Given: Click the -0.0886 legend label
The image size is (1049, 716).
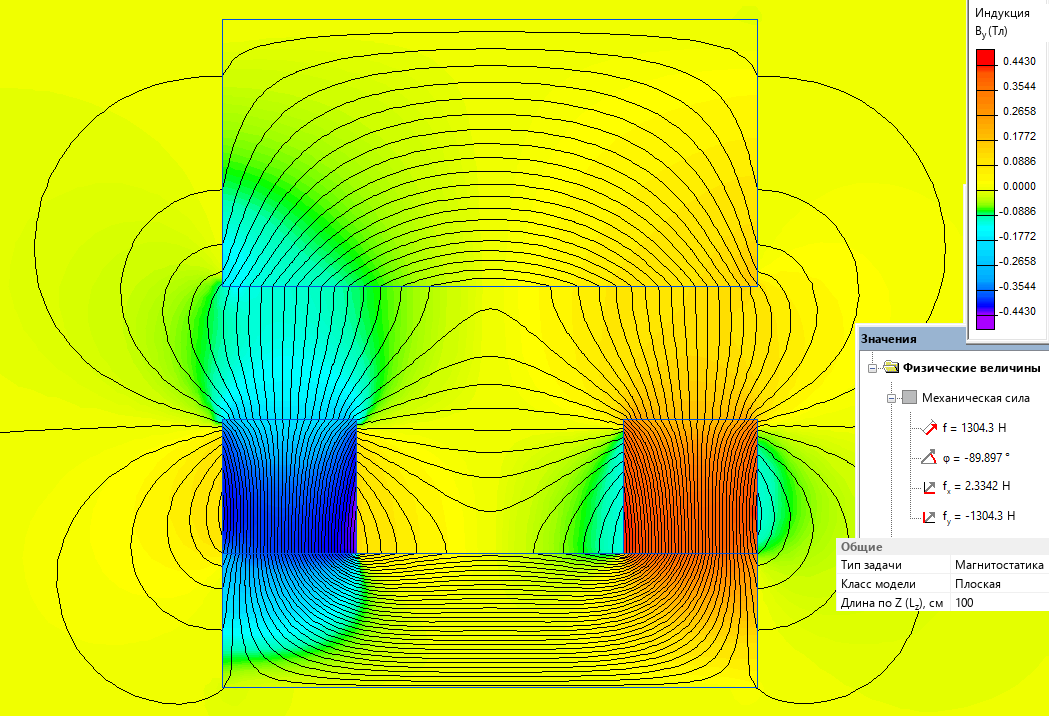Looking at the screenshot, I should click(x=1018, y=211).
